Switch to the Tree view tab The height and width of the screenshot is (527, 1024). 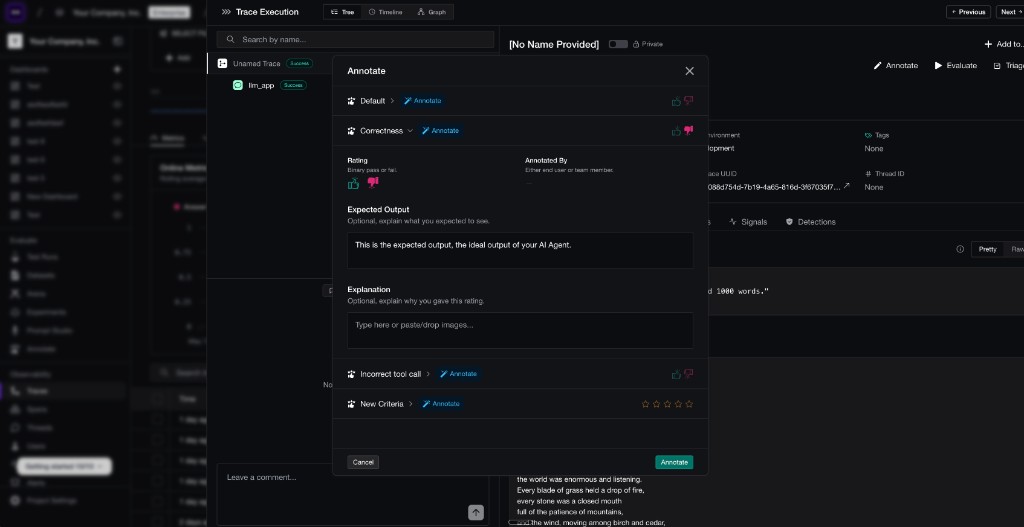[x=342, y=12]
